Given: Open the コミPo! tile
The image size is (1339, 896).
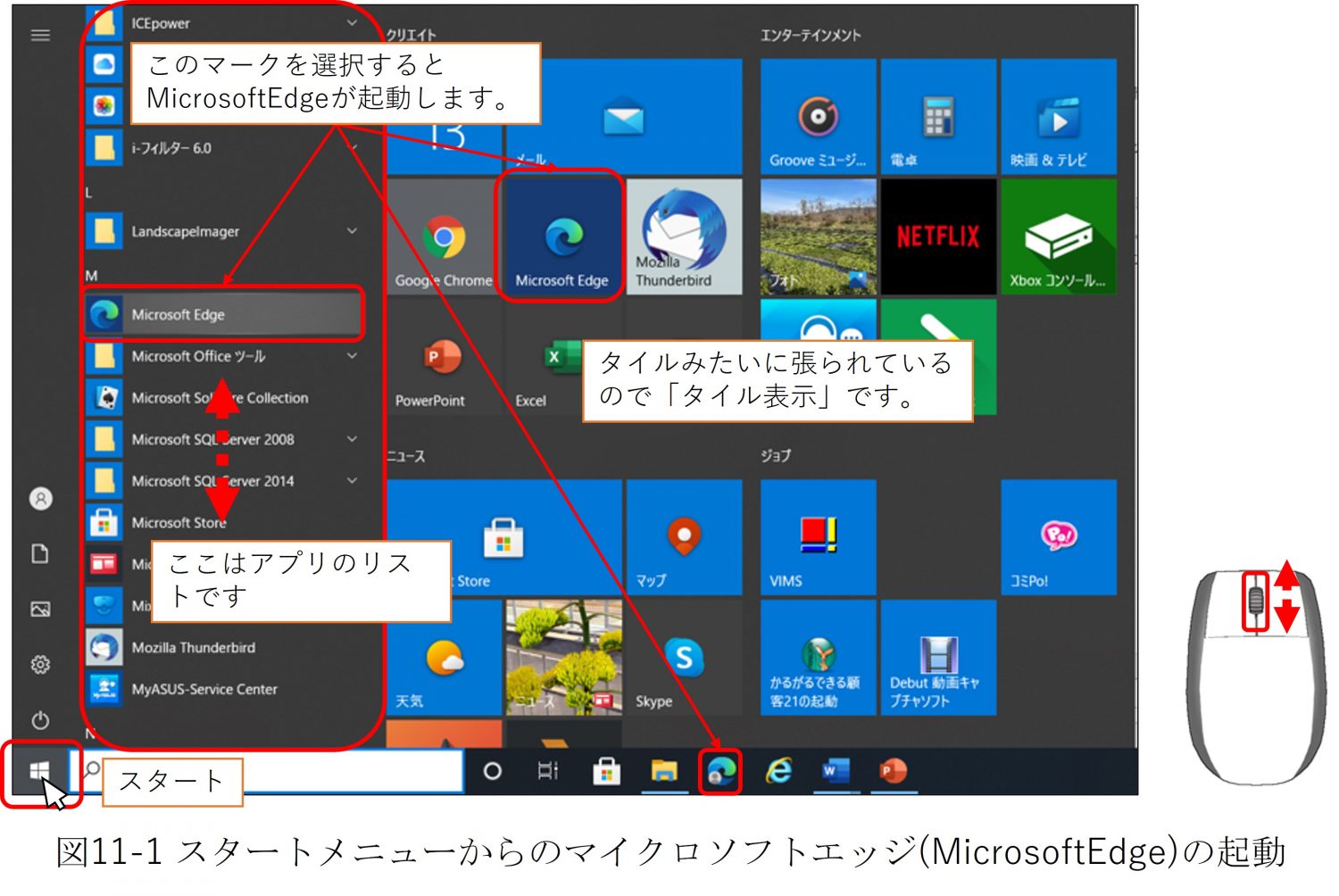Looking at the screenshot, I should click(x=1059, y=537).
